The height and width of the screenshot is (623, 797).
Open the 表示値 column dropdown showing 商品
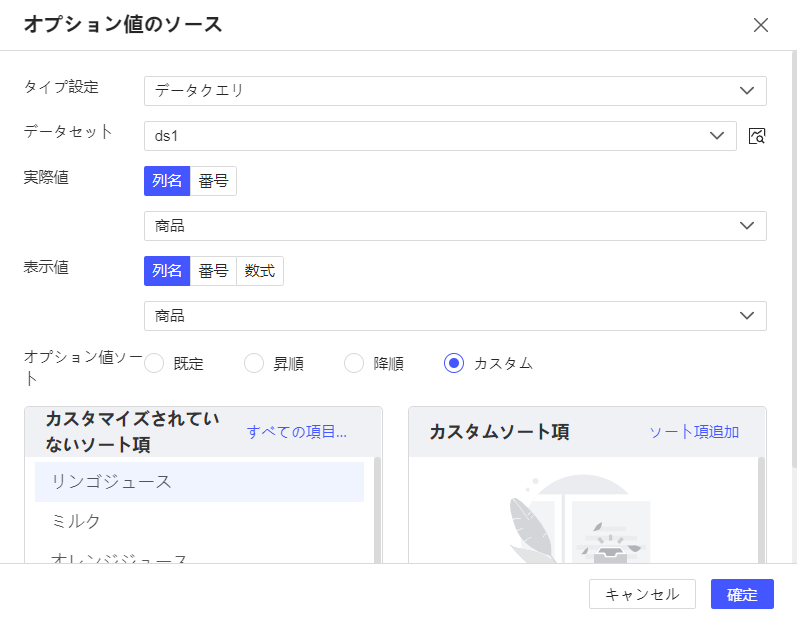click(x=455, y=316)
